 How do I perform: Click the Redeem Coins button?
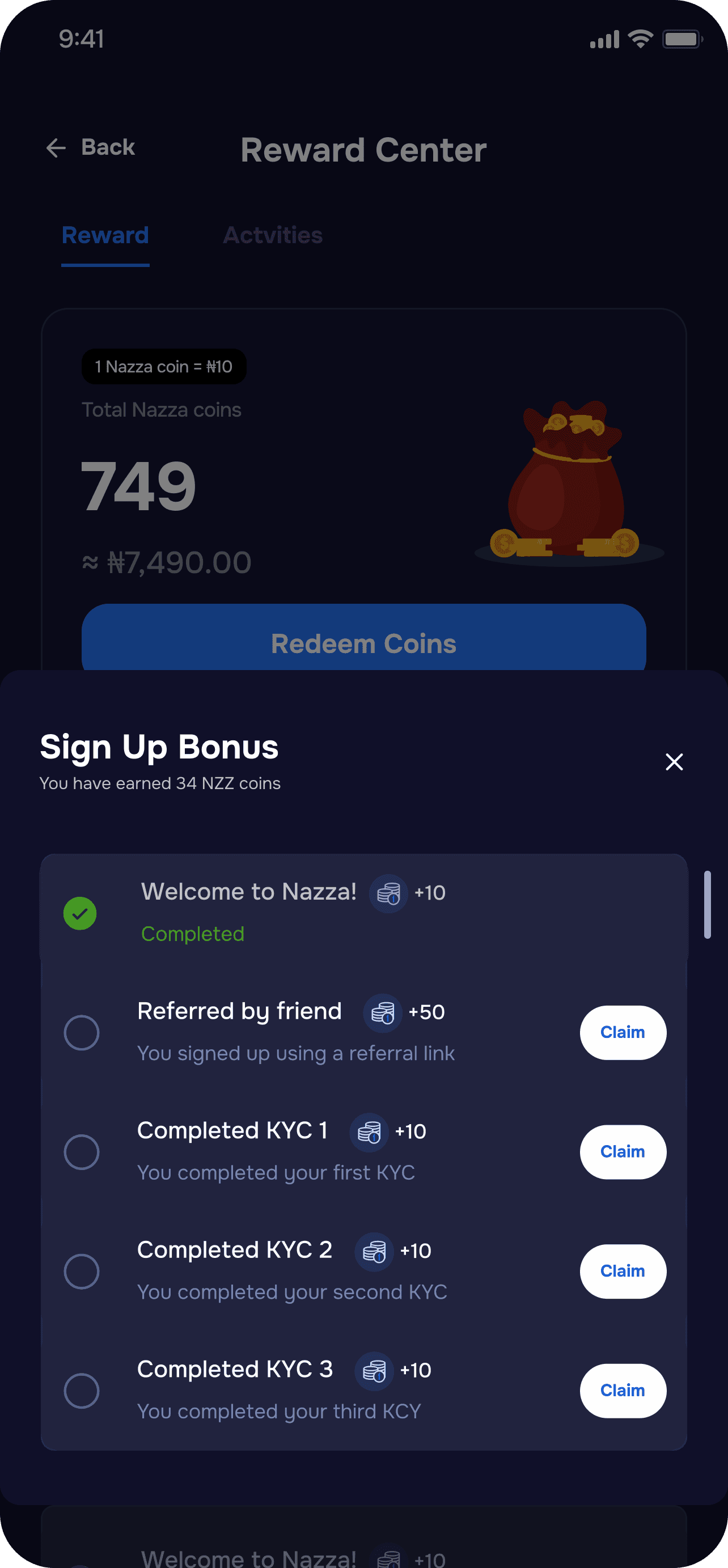pyautogui.click(x=364, y=638)
